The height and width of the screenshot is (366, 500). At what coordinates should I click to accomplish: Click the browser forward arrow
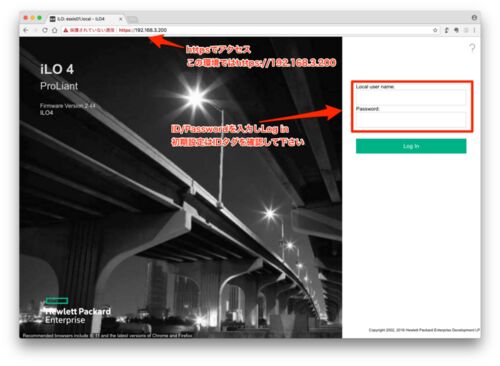(35, 30)
